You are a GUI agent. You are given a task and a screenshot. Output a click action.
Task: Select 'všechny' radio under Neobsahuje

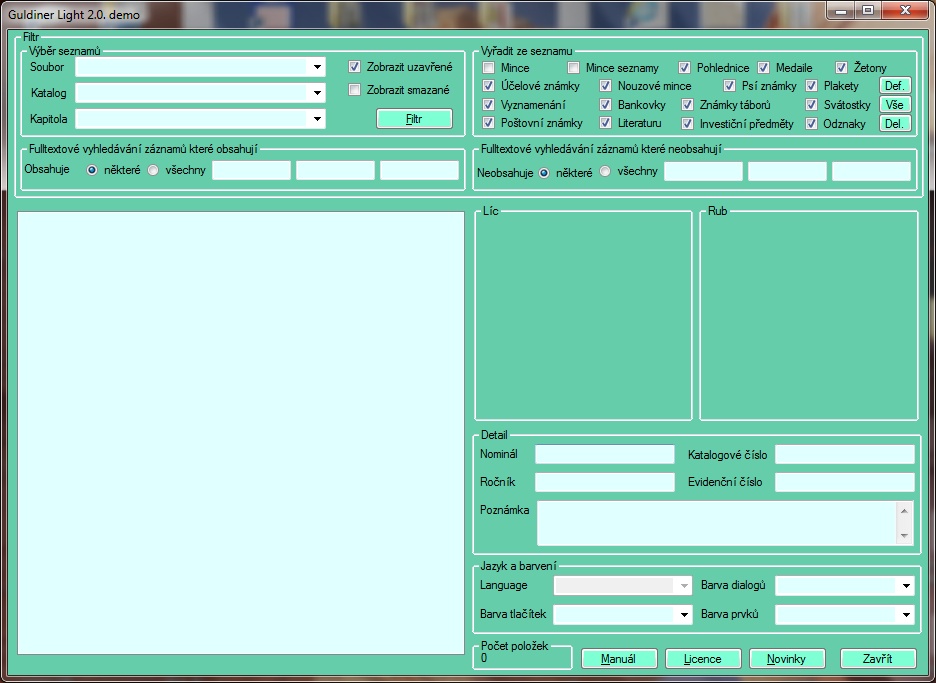point(605,172)
